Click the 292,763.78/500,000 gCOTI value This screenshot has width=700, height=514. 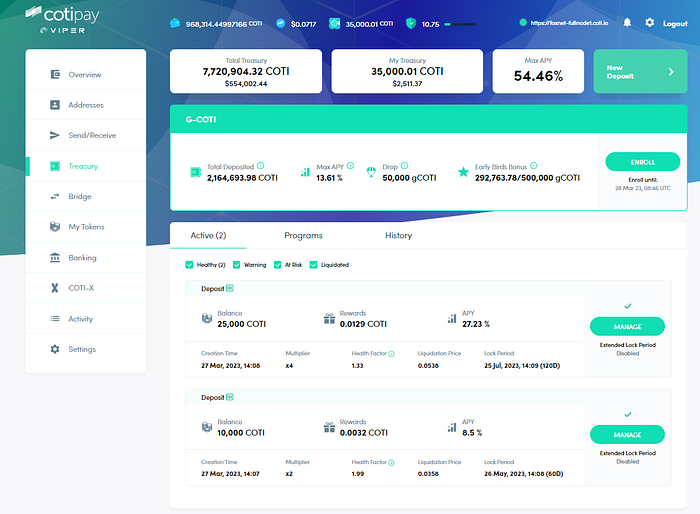[x=527, y=178]
